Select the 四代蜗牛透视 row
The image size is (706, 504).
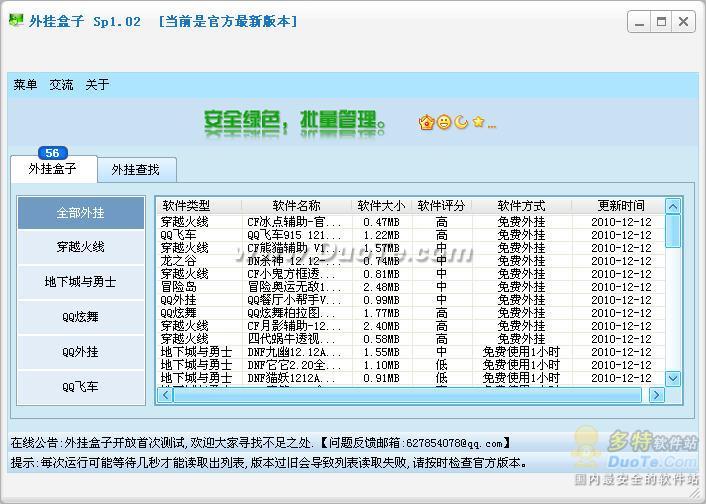tap(412, 339)
